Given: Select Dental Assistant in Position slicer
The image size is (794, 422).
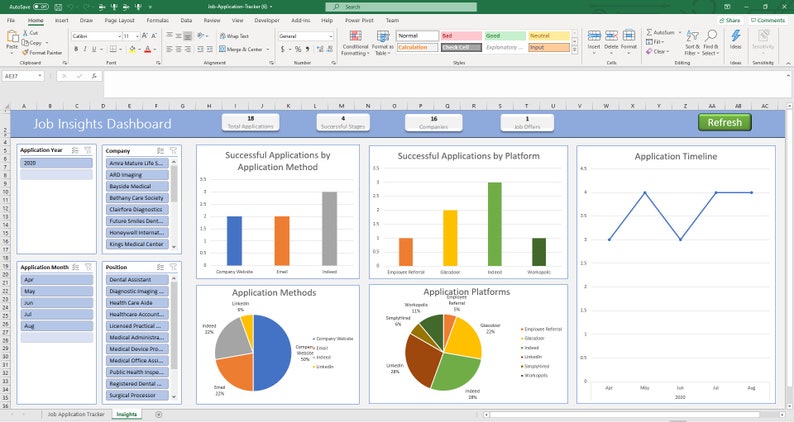Looking at the screenshot, I should [x=137, y=280].
